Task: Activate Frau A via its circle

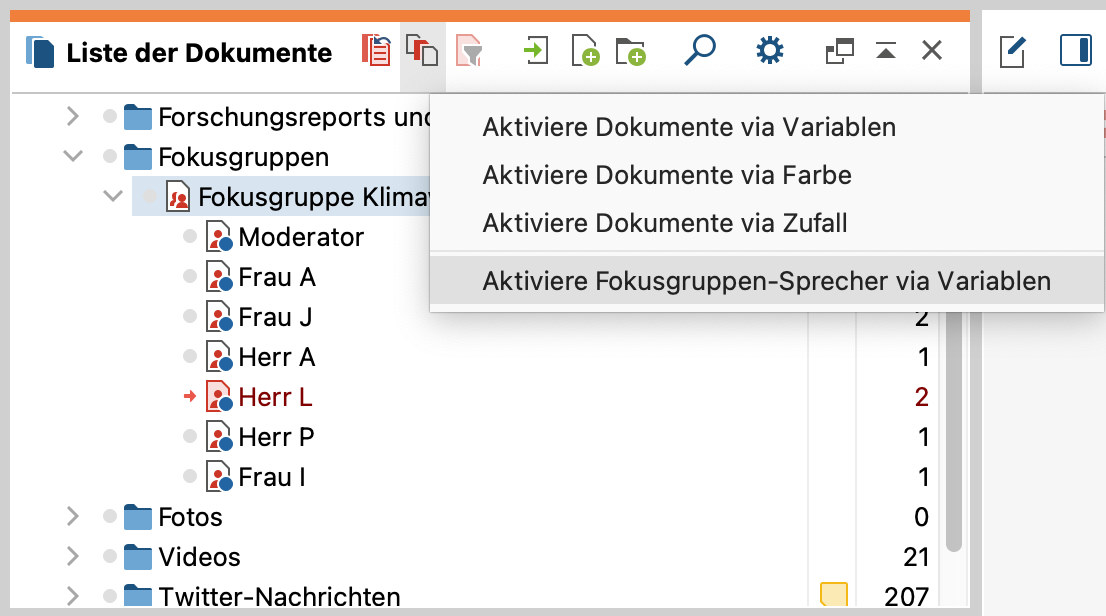Action: (x=190, y=276)
